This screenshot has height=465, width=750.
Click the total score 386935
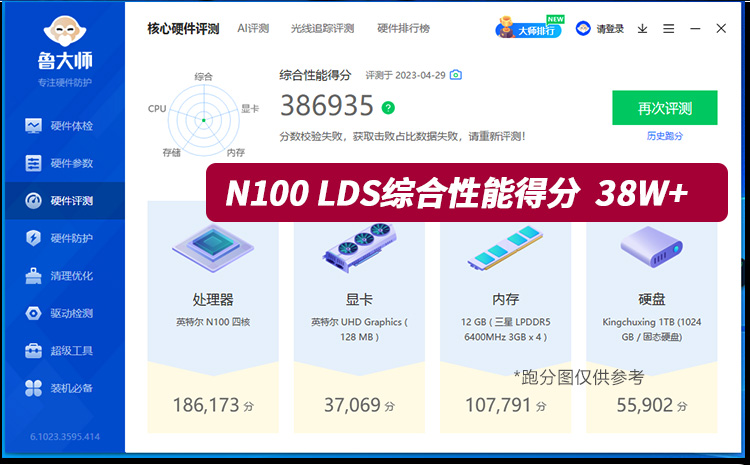click(327, 105)
